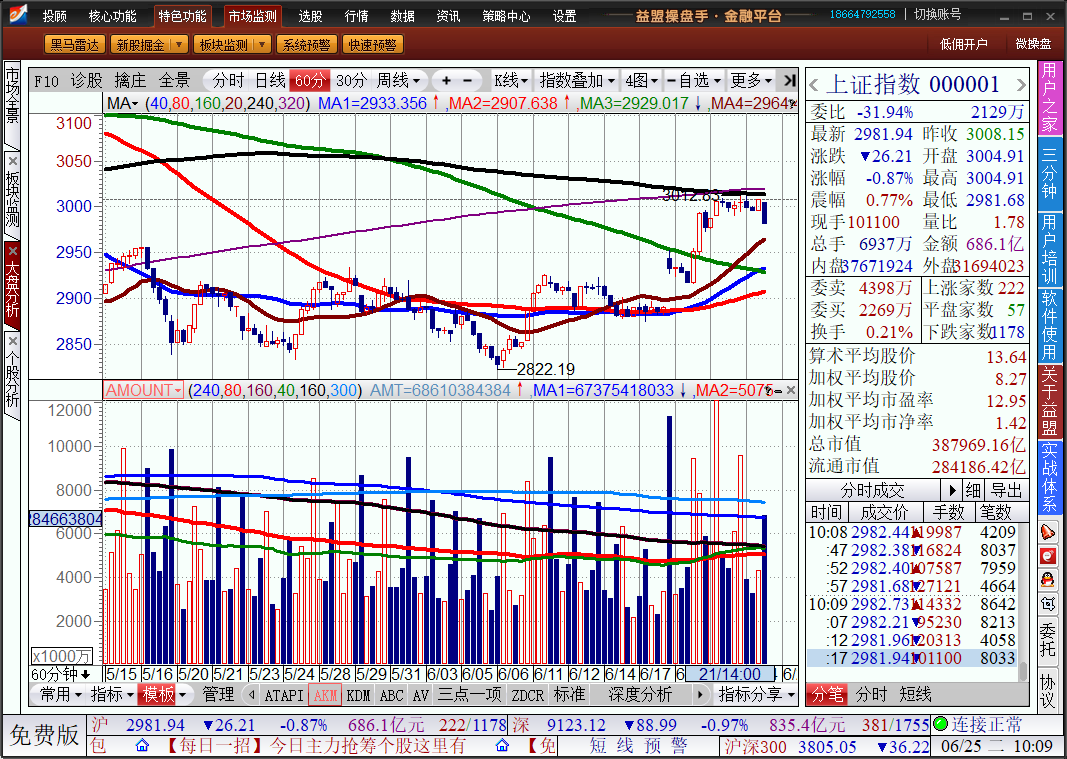Select the 日线 period toggle
1067x759 pixels.
pos(270,81)
